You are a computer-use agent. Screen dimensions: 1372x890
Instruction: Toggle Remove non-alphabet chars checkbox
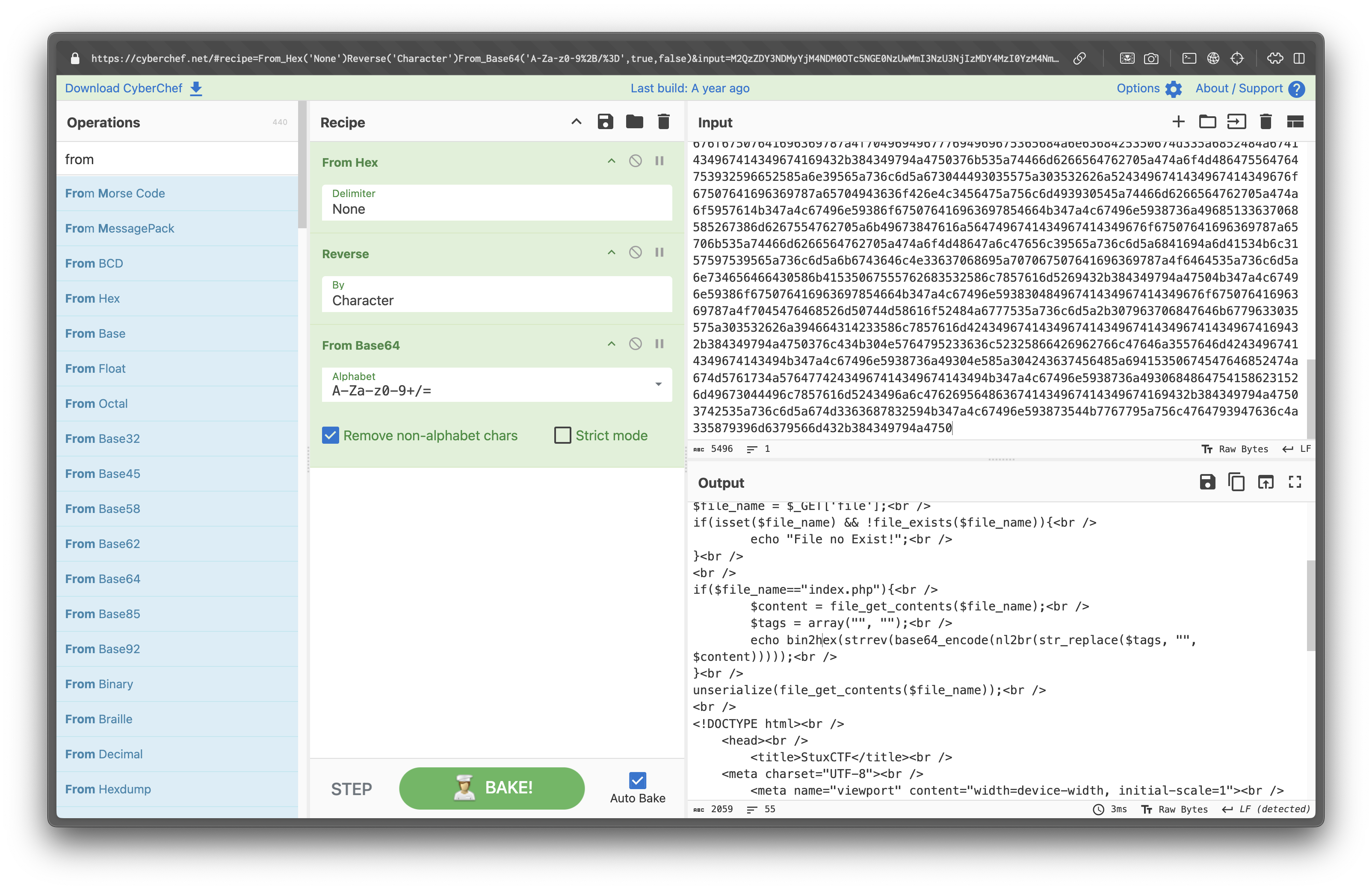331,436
